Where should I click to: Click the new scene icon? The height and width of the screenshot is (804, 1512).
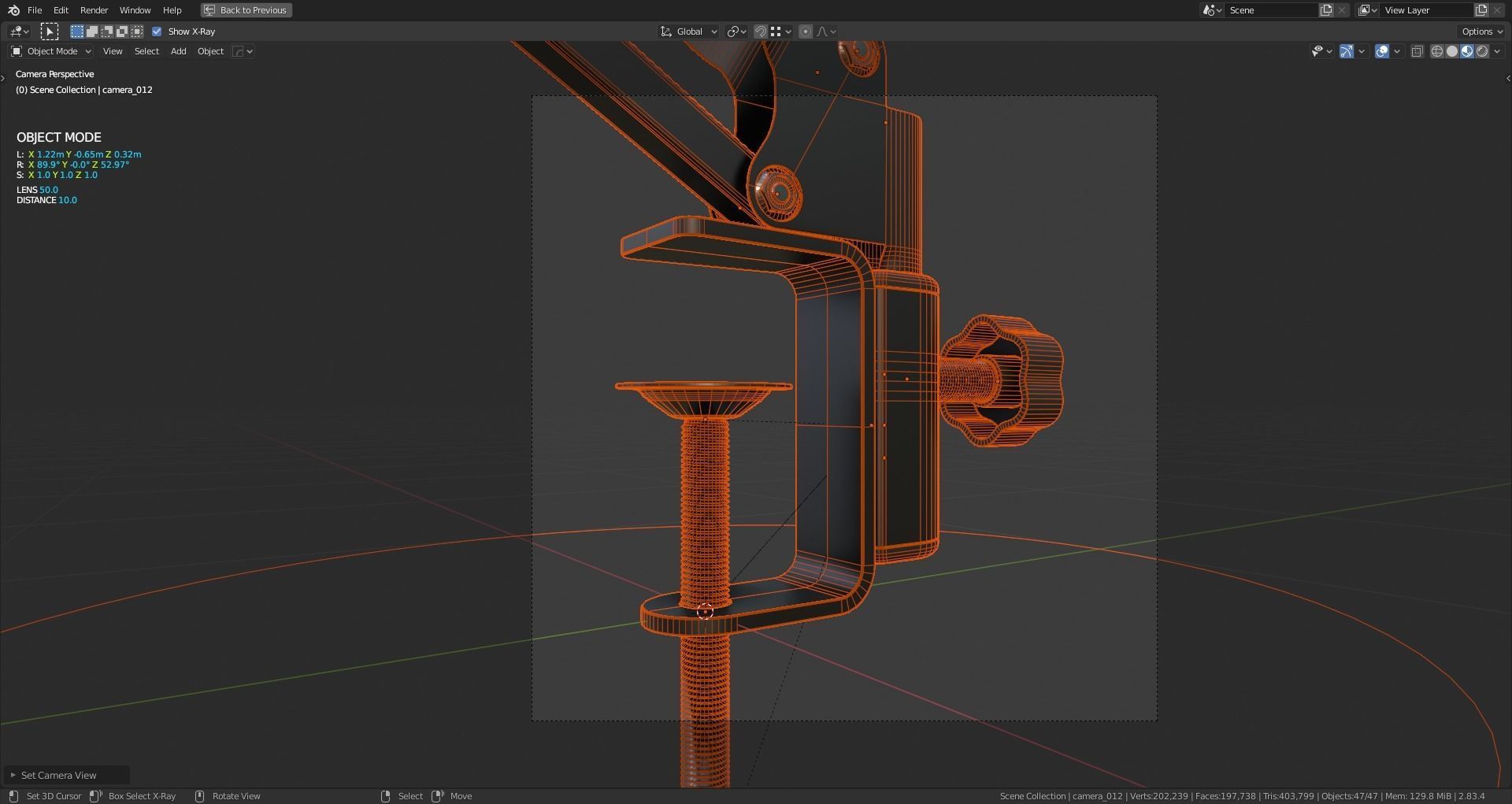1326,10
